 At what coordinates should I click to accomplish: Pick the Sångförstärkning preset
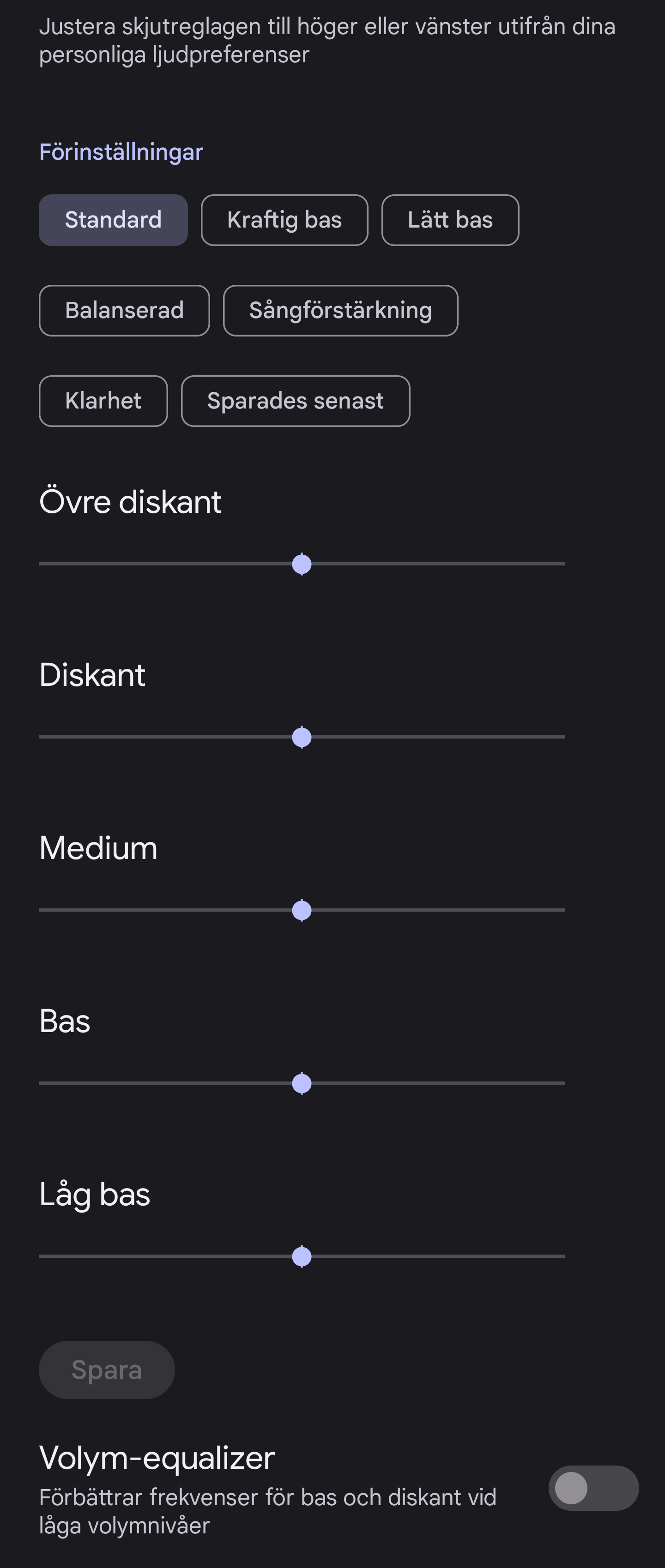(x=340, y=311)
